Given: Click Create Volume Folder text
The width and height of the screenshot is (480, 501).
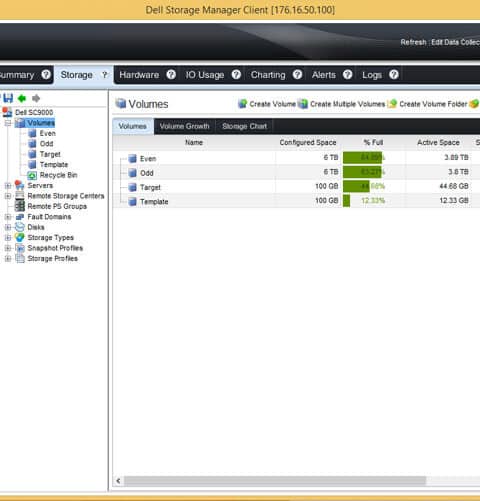Looking at the screenshot, I should [x=433, y=104].
